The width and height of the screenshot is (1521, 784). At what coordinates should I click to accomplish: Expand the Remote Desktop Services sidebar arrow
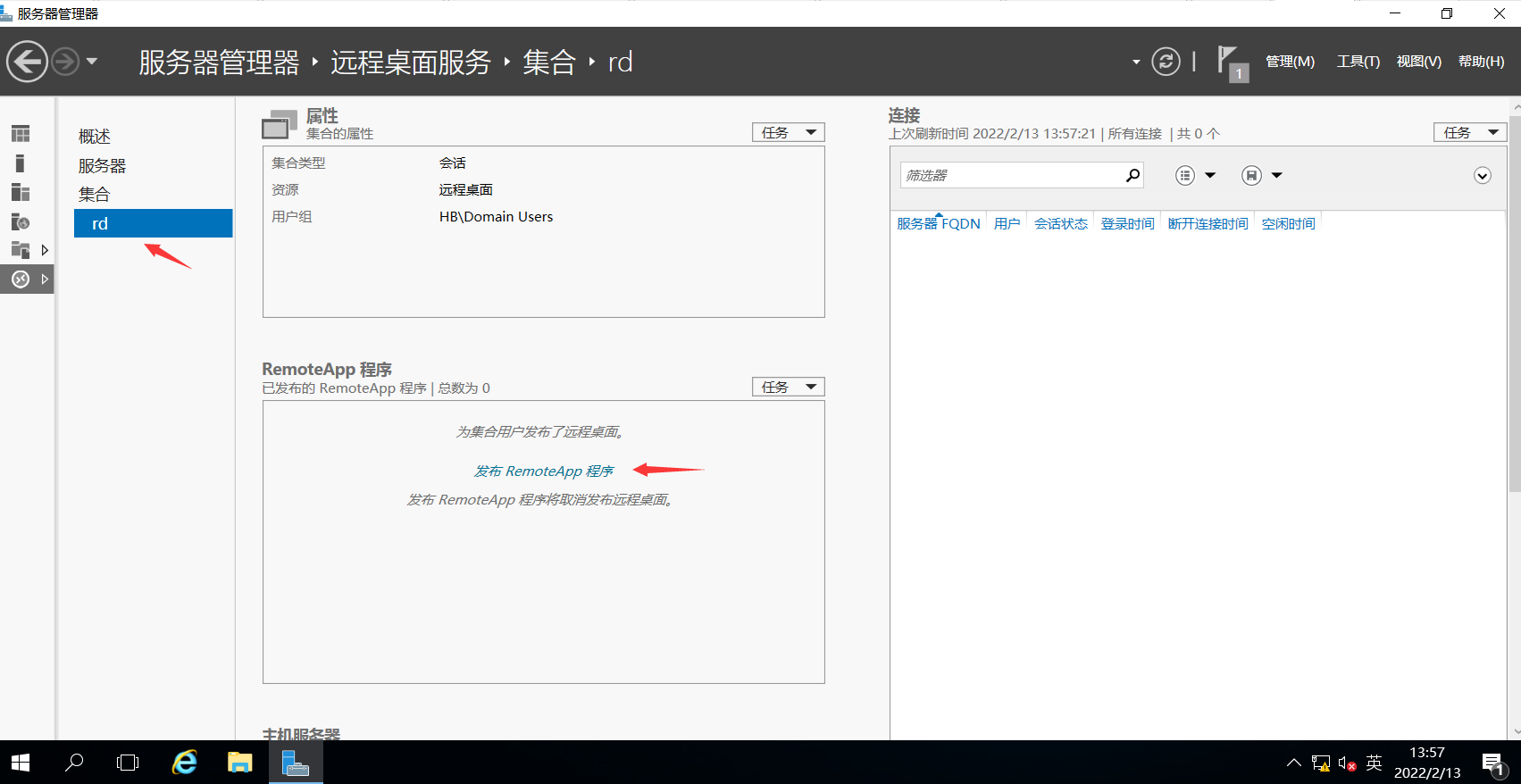pos(45,279)
